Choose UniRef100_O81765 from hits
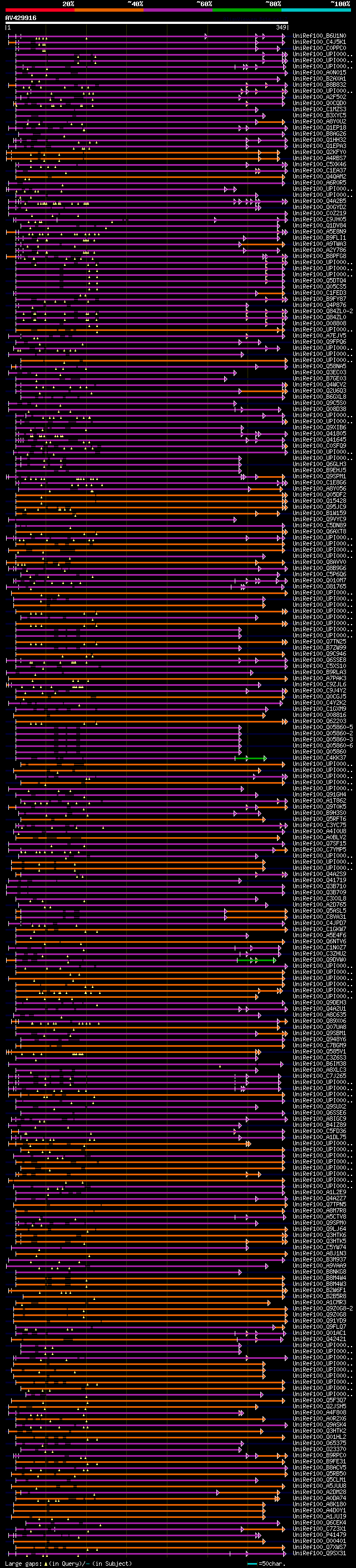356x1568 pixels. click(319, 586)
